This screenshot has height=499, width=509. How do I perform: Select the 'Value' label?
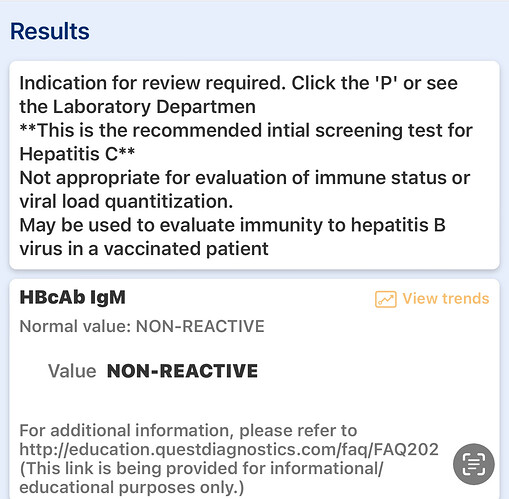(72, 371)
